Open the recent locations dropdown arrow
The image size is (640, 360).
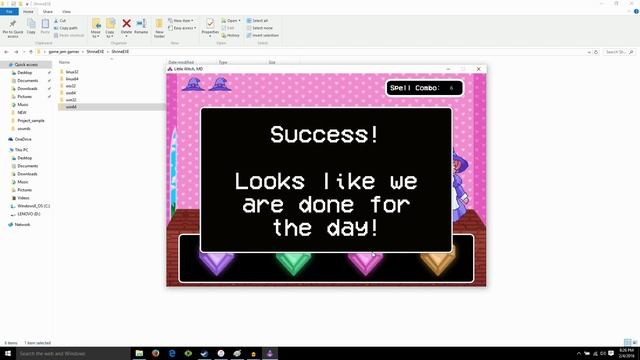[x=24, y=52]
